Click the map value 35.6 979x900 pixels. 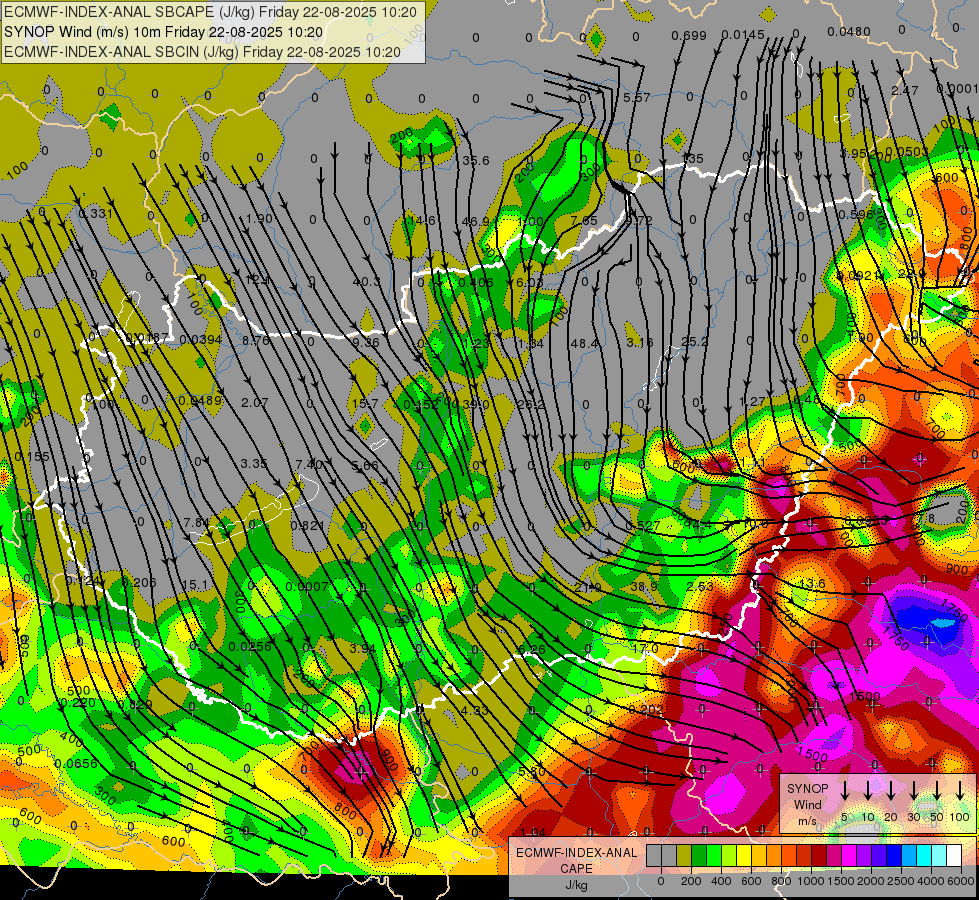coord(476,161)
